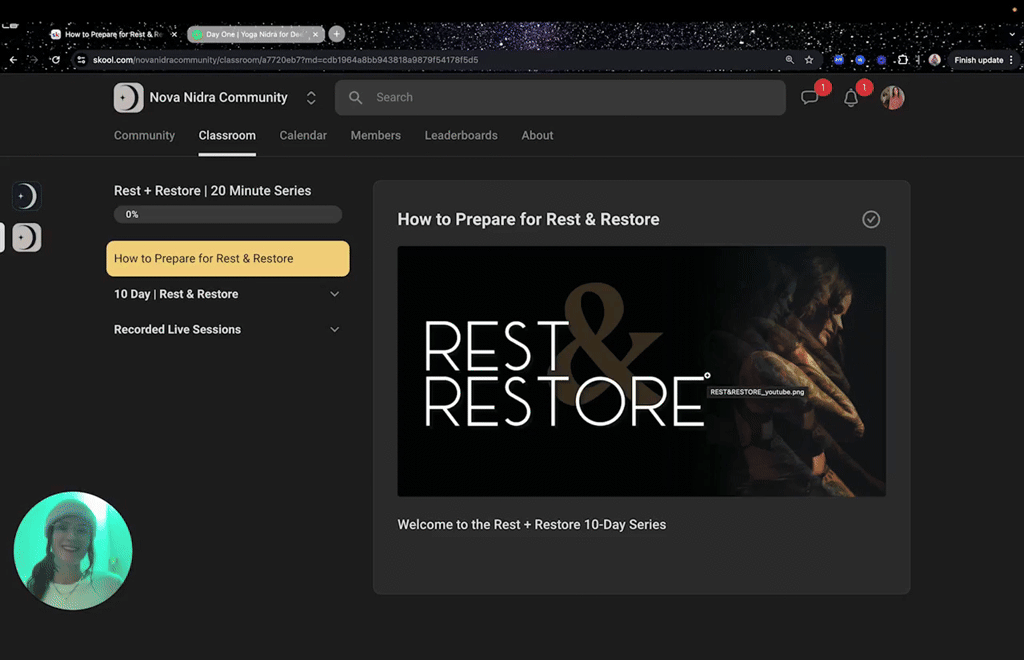Open the Chrome profile avatar in toolbar
This screenshot has width=1024, height=660.
pos(935,59)
